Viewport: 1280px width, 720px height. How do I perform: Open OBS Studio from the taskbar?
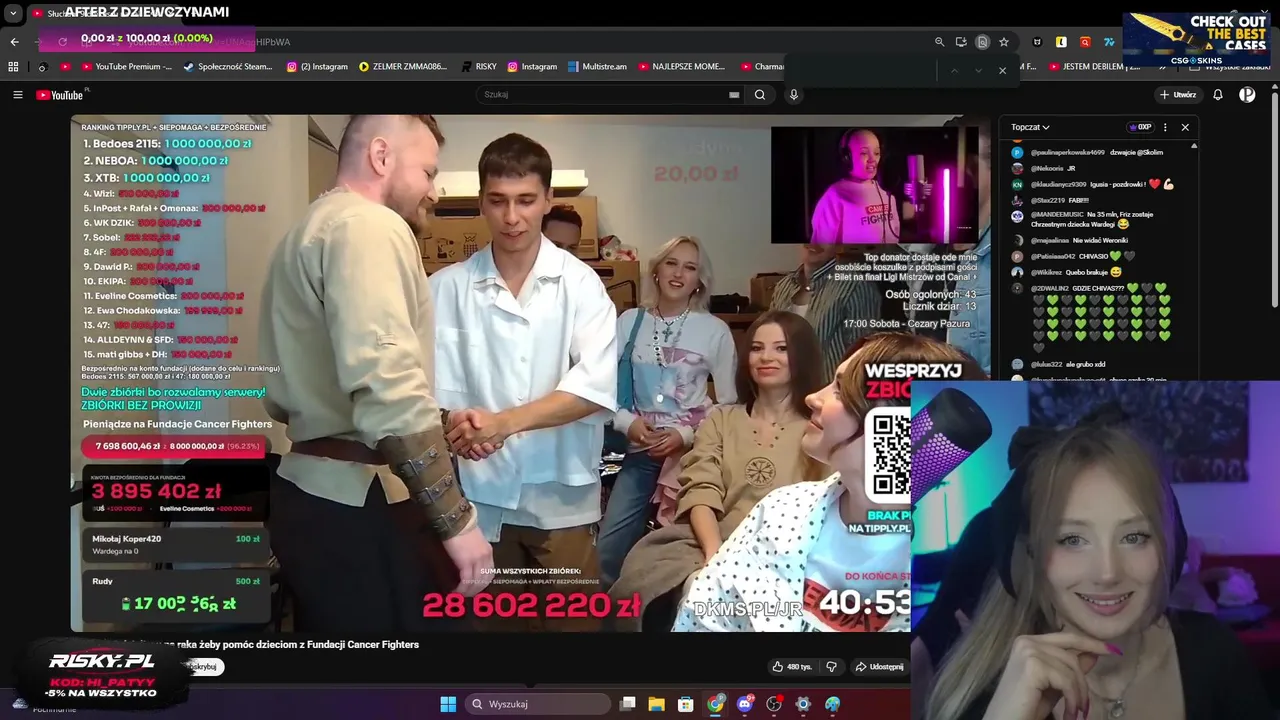coord(773,704)
